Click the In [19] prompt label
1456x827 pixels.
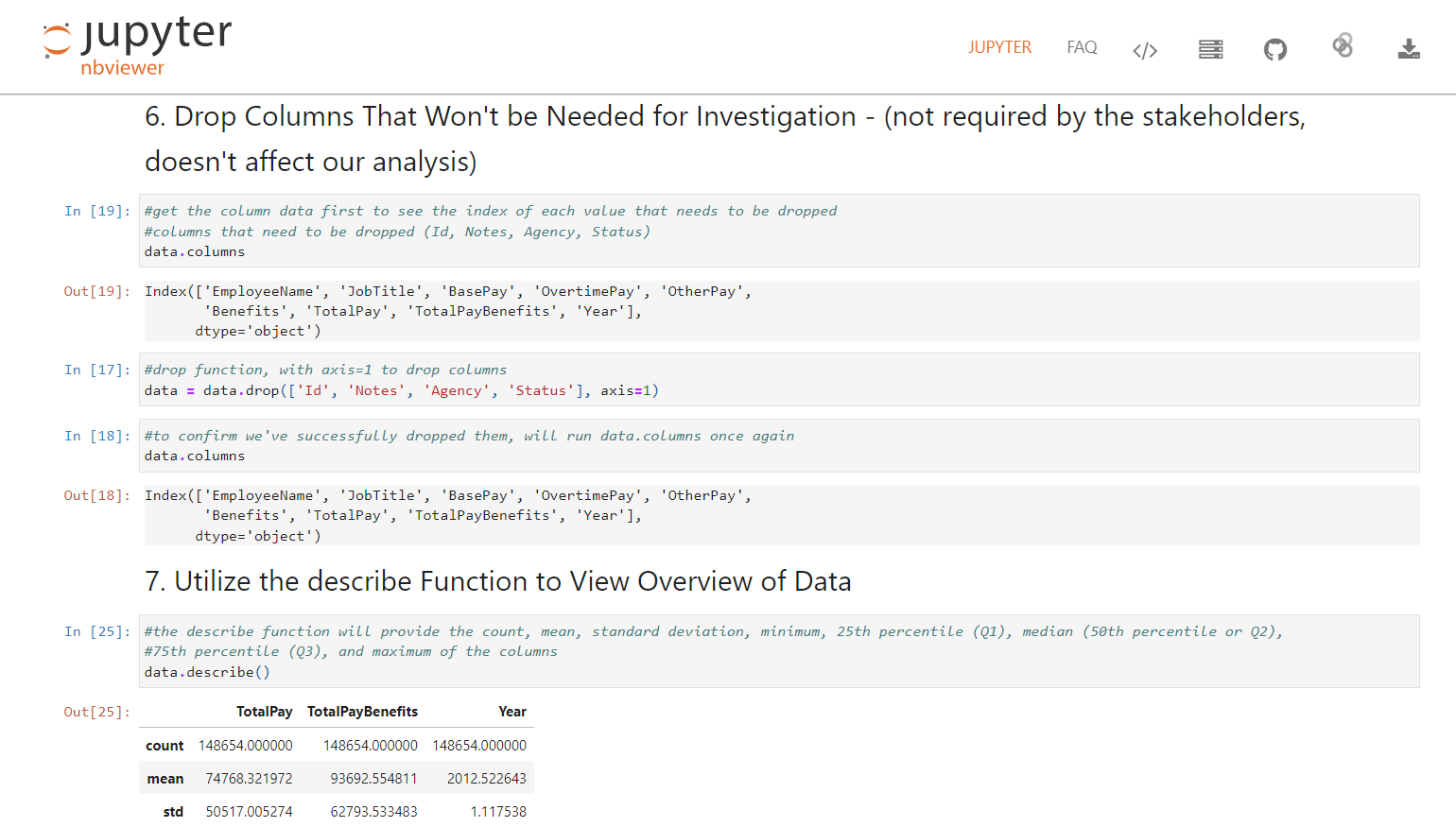pos(96,211)
